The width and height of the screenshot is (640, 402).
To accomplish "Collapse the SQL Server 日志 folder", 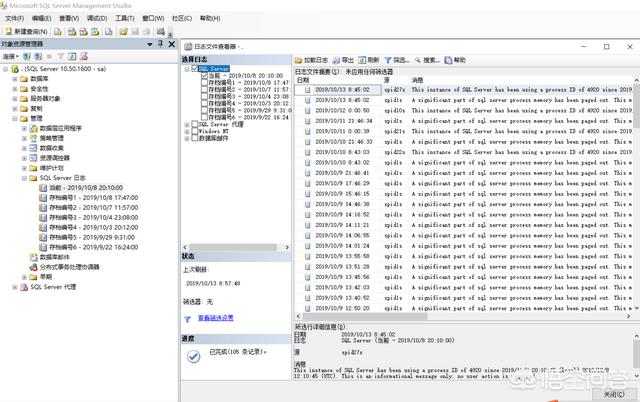I will tap(24, 178).
